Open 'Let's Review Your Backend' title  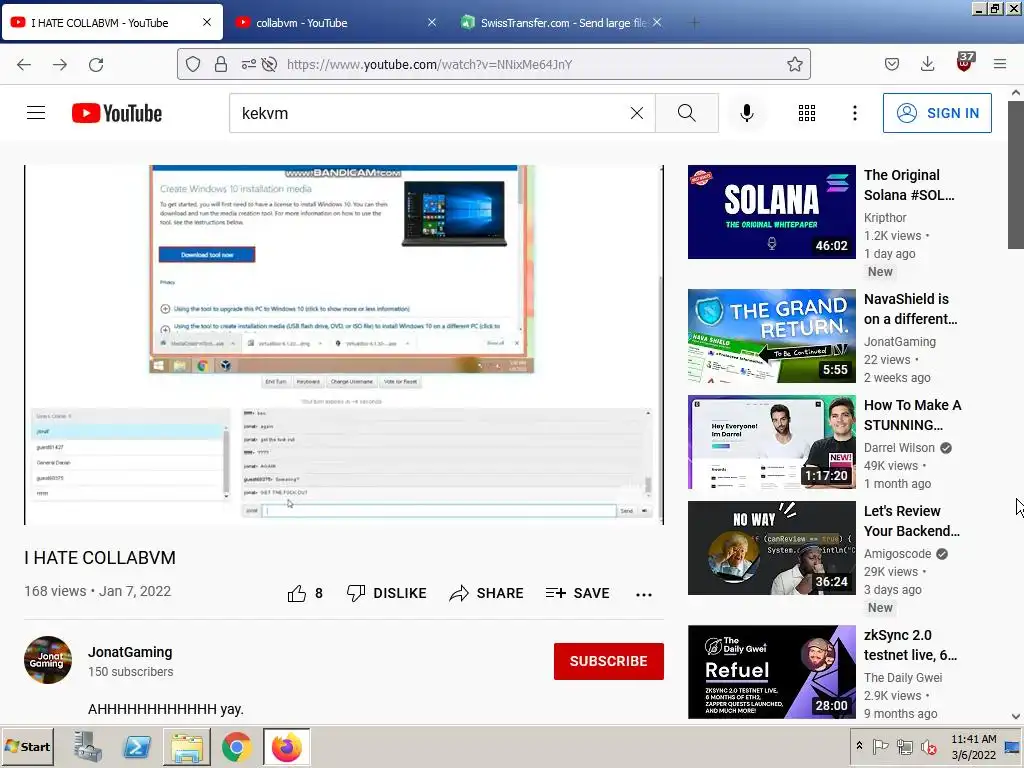tap(912, 520)
